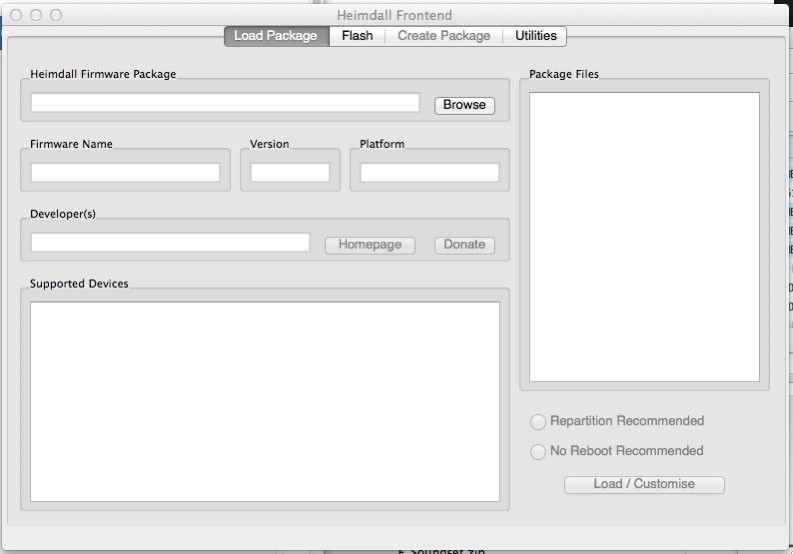
Task: Click the Donate button
Action: pyautogui.click(x=464, y=245)
